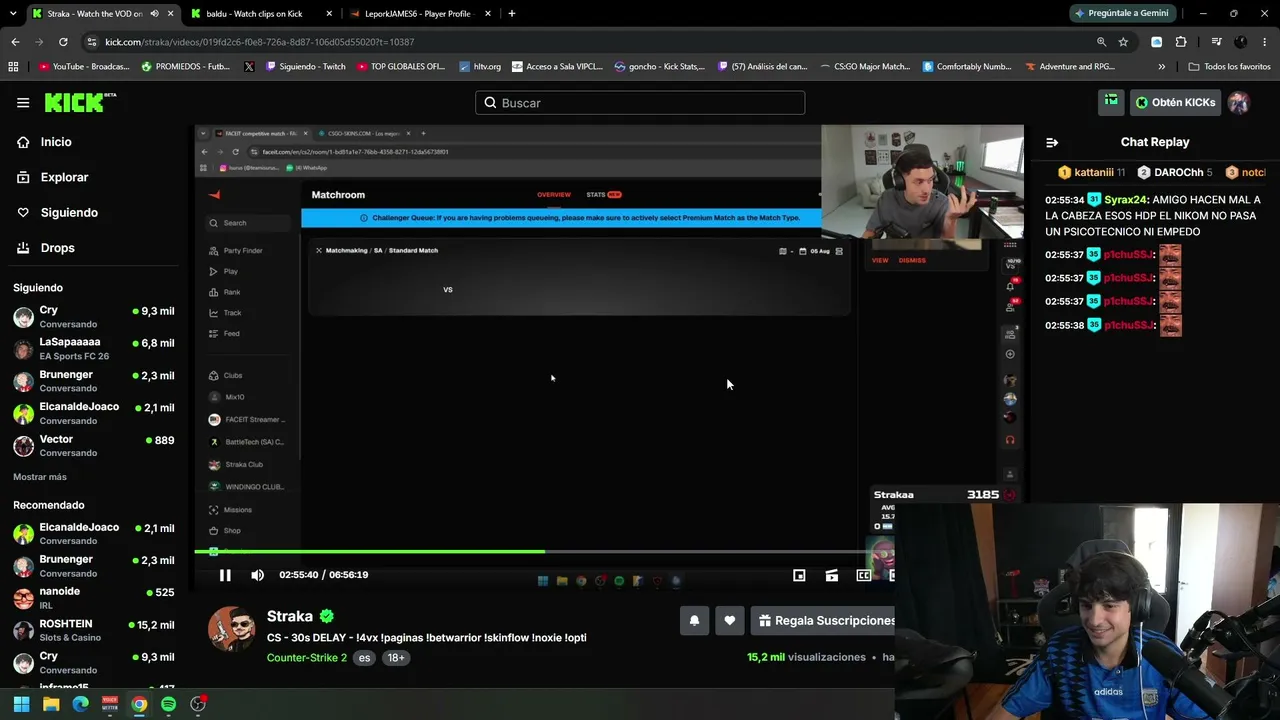Click Pregúntale a Gemini button

1122,14
